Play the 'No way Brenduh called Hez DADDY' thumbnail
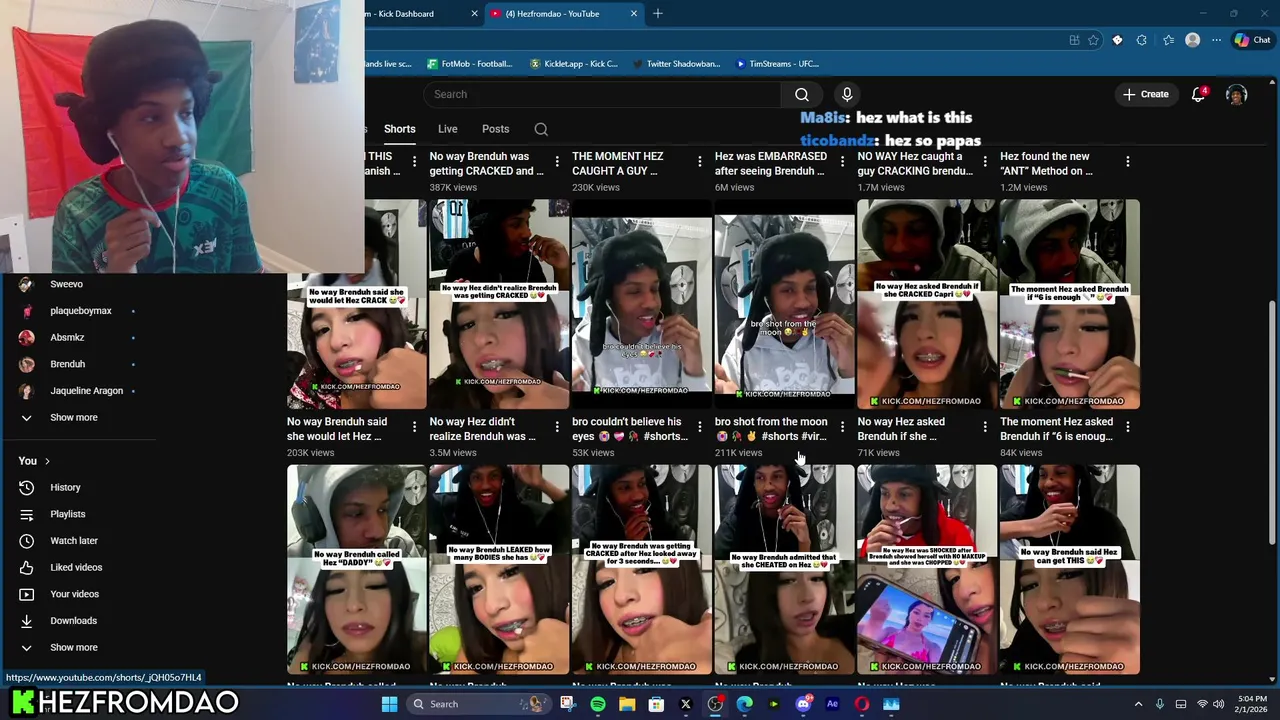This screenshot has width=1280, height=720. pos(357,570)
